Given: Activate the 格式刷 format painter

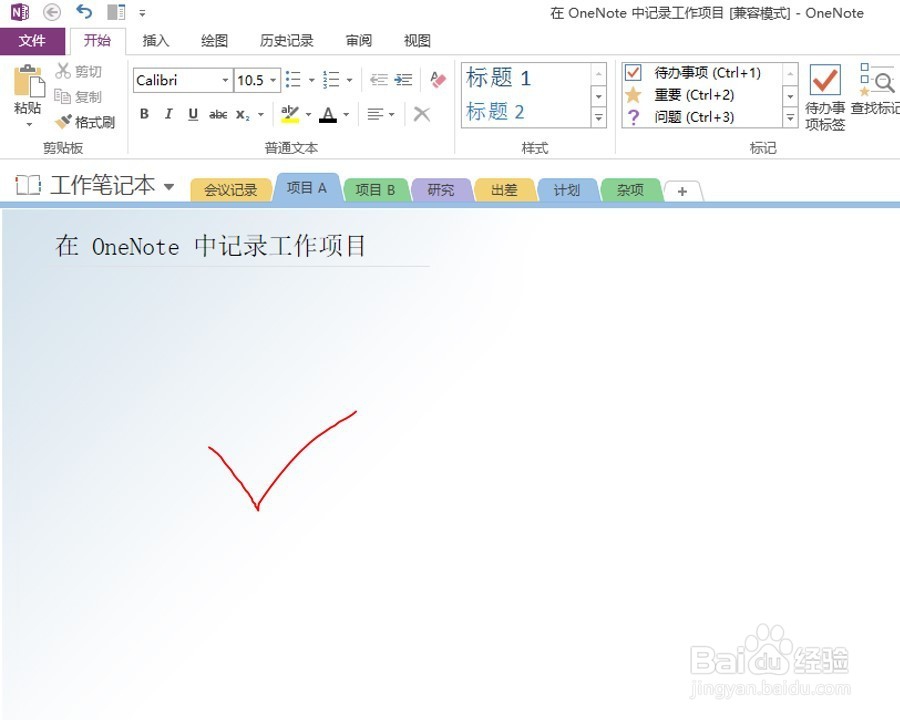Looking at the screenshot, I should coord(85,122).
